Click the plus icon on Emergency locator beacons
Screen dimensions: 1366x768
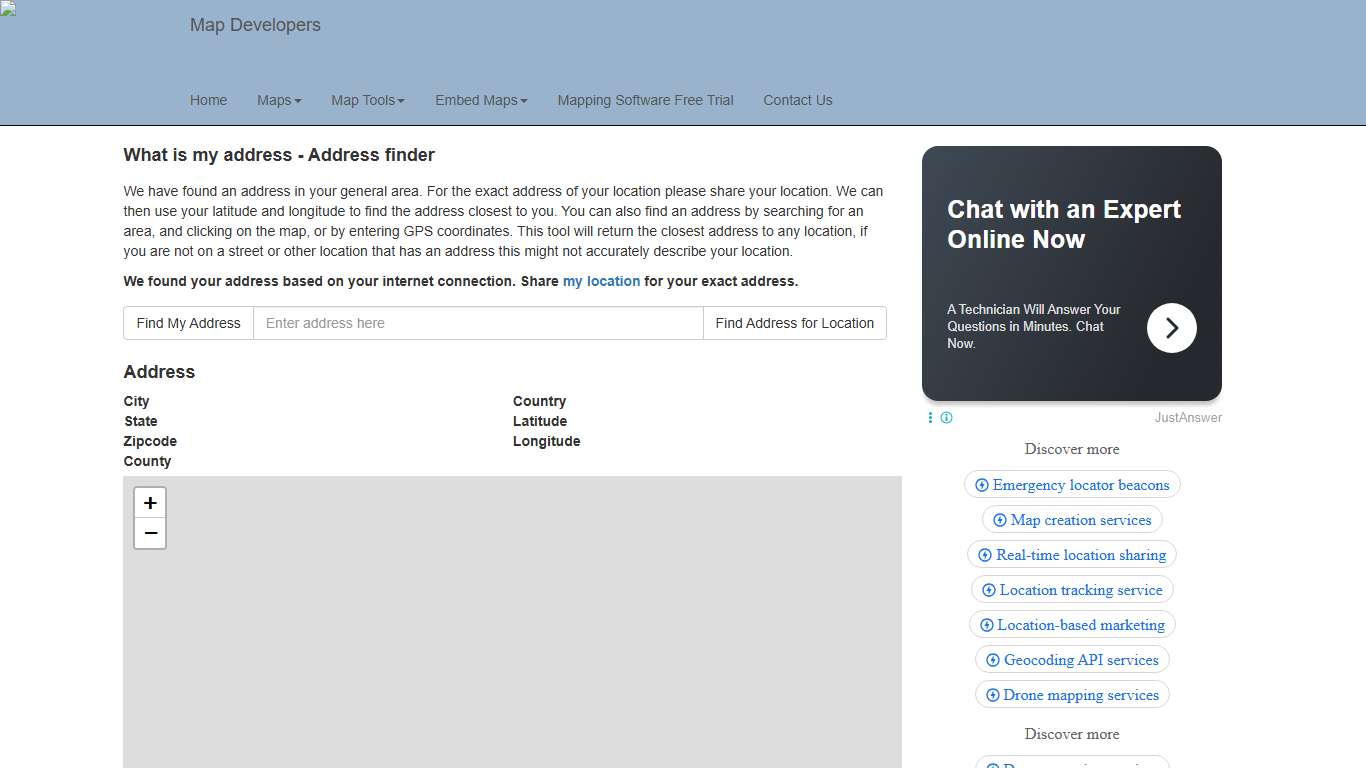click(x=983, y=484)
